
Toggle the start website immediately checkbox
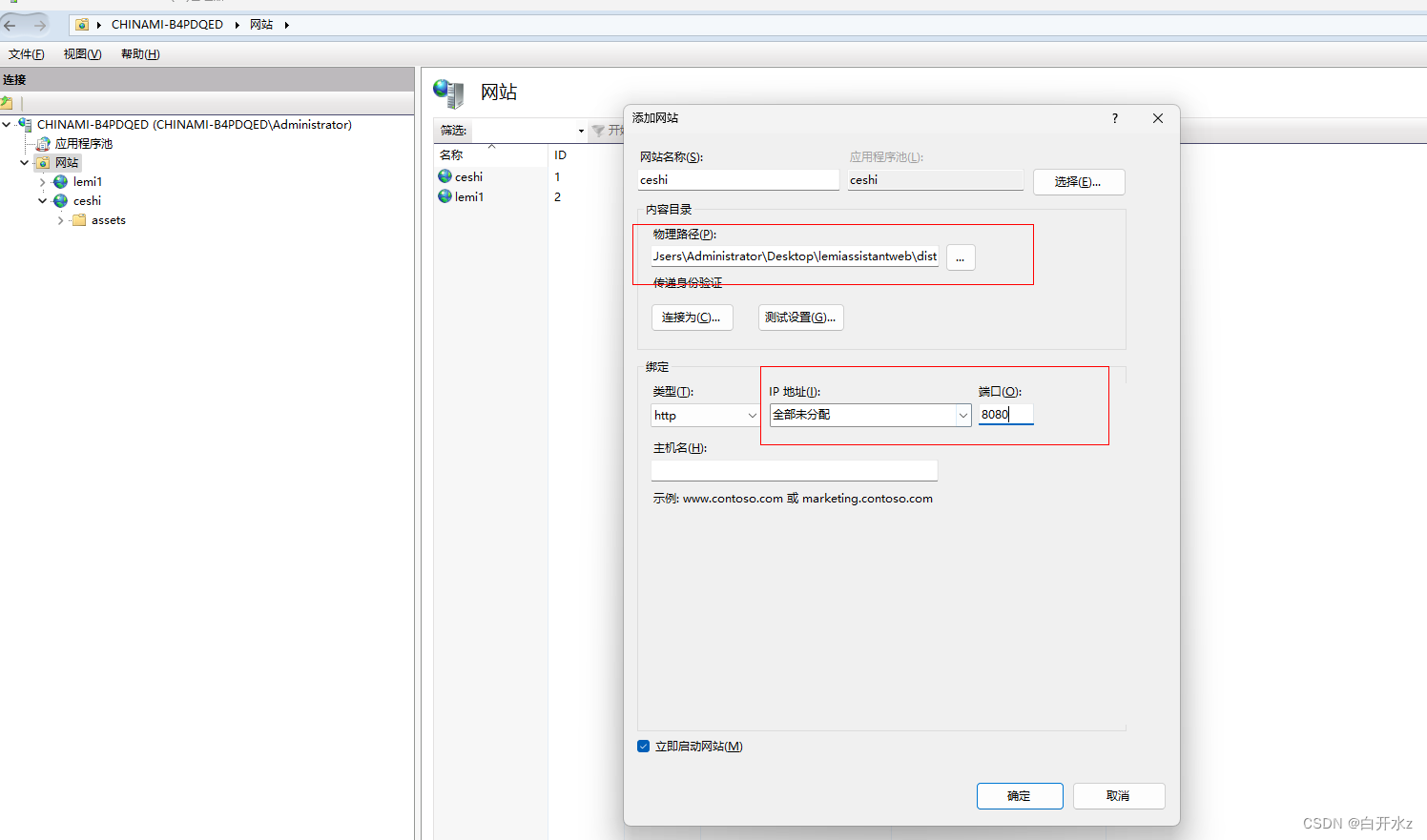(644, 747)
